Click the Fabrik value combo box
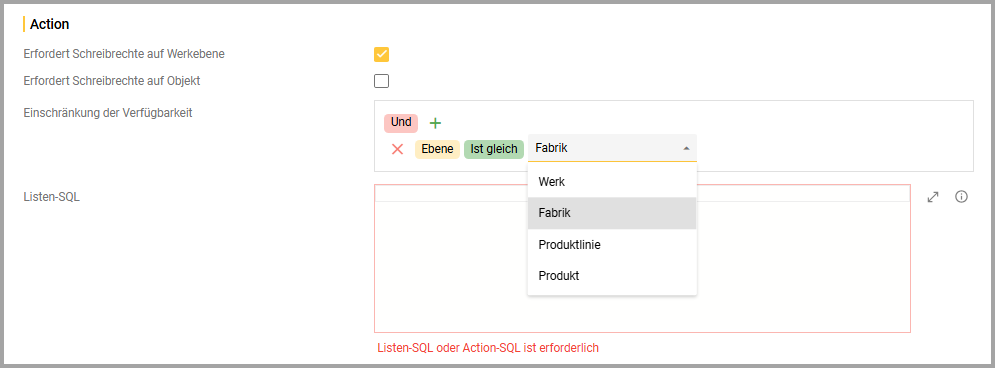The height and width of the screenshot is (368, 995). pyautogui.click(x=612, y=148)
